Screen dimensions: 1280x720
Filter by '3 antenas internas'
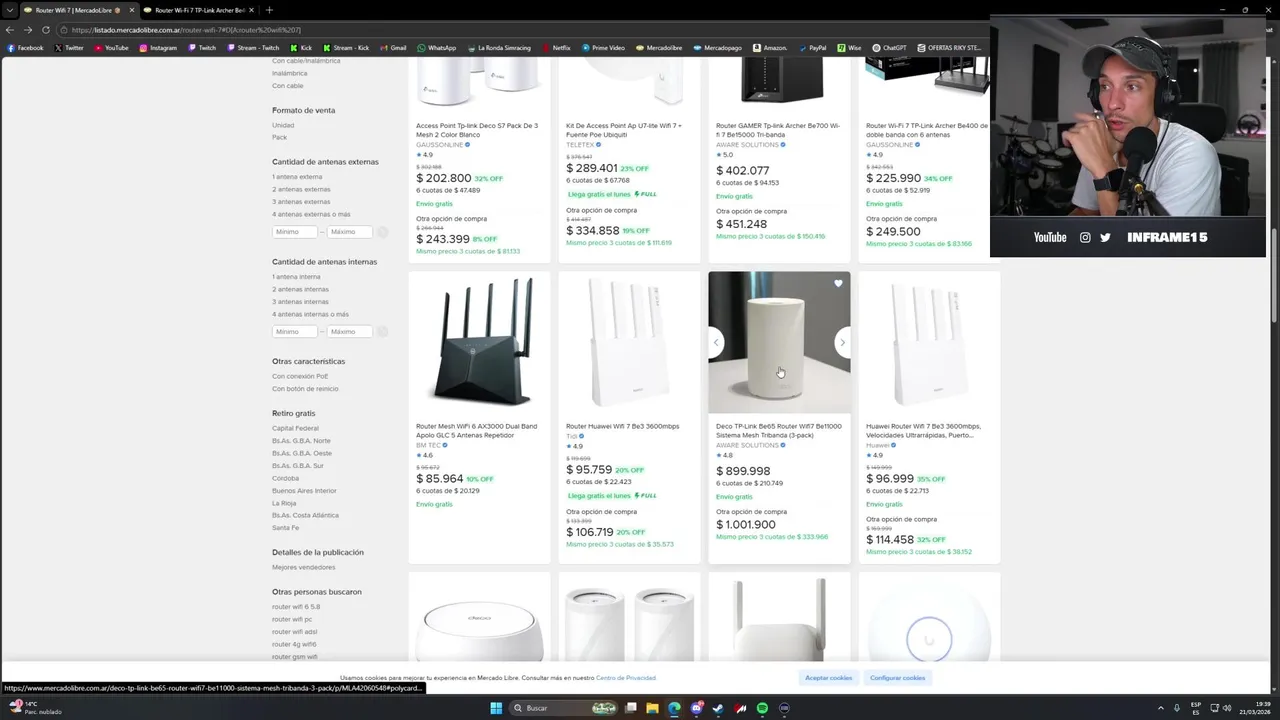click(300, 302)
